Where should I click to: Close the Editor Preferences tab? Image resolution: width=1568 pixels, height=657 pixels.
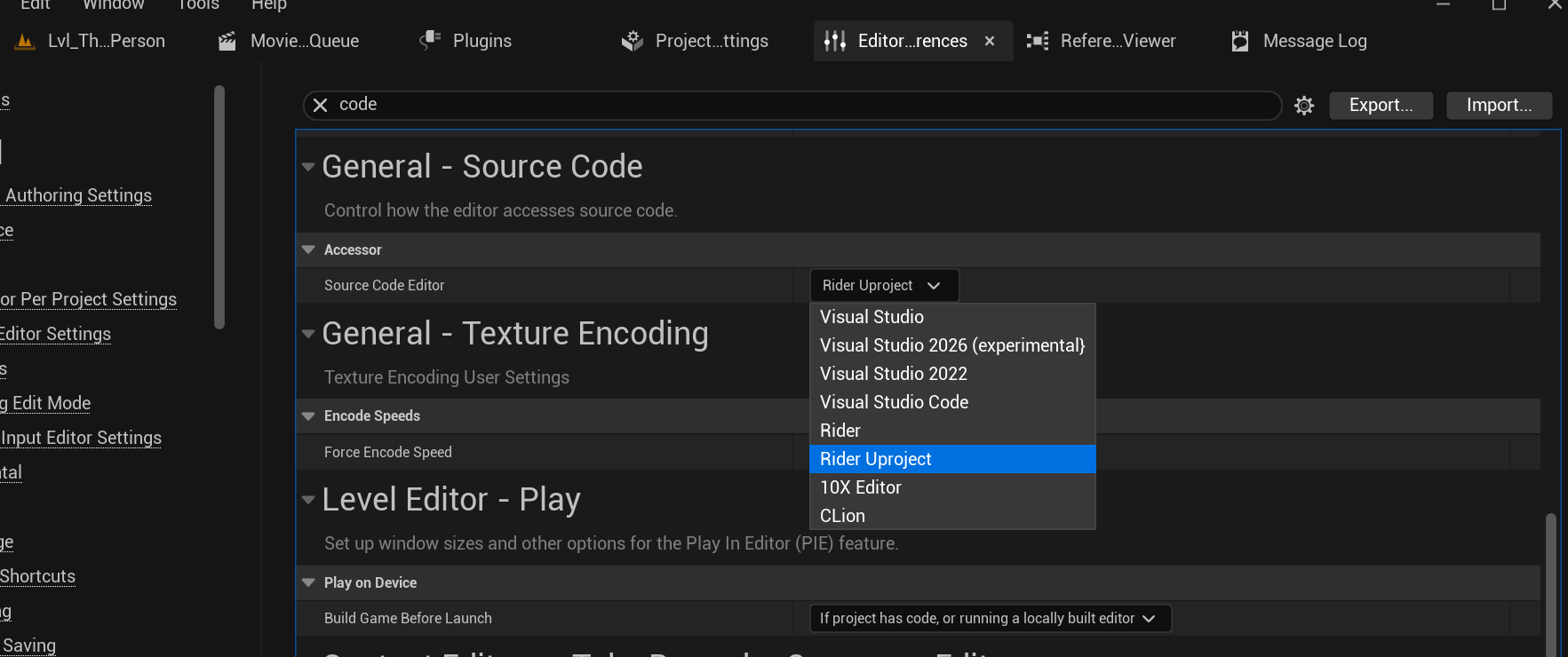(990, 41)
